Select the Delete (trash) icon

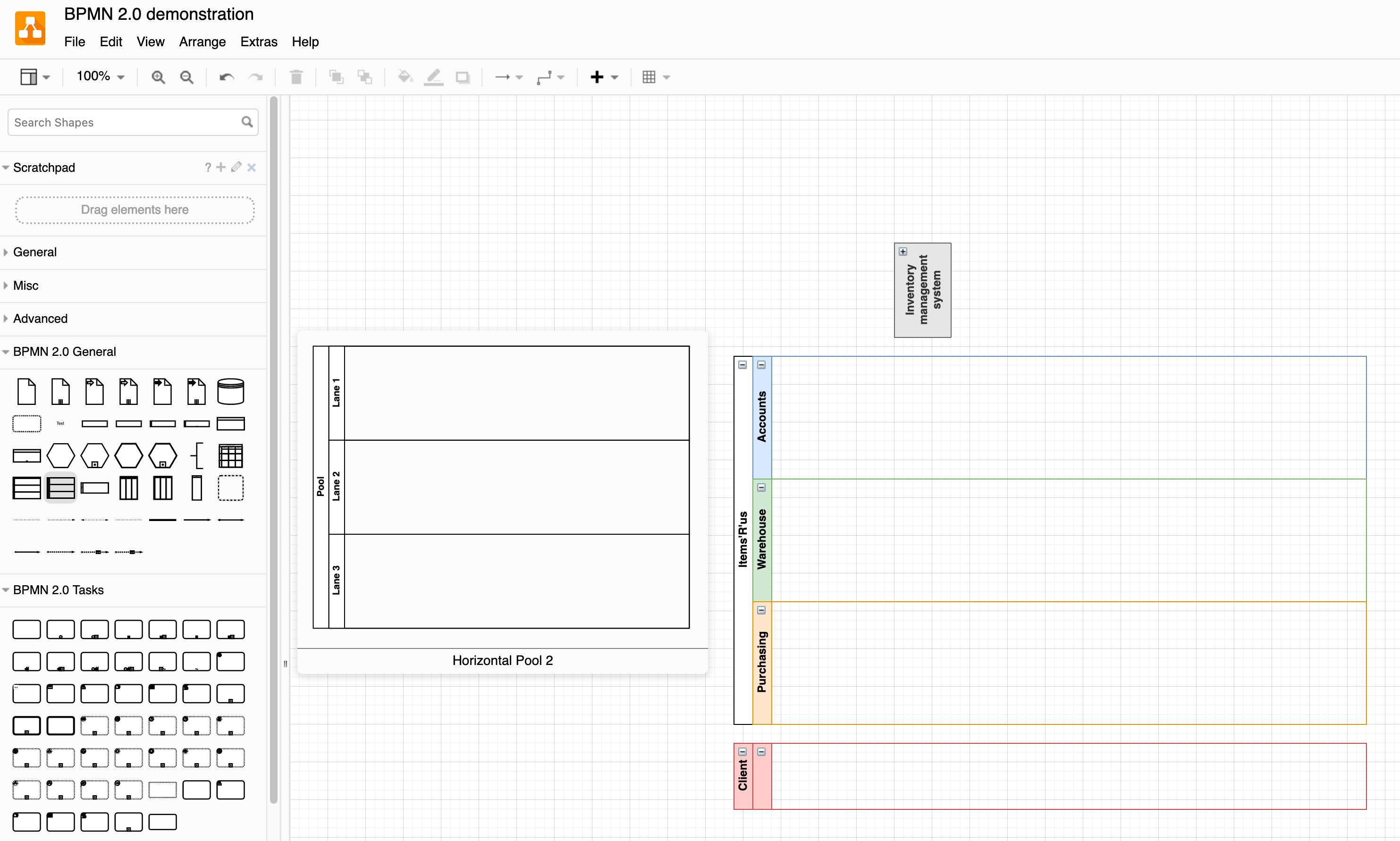[x=296, y=76]
